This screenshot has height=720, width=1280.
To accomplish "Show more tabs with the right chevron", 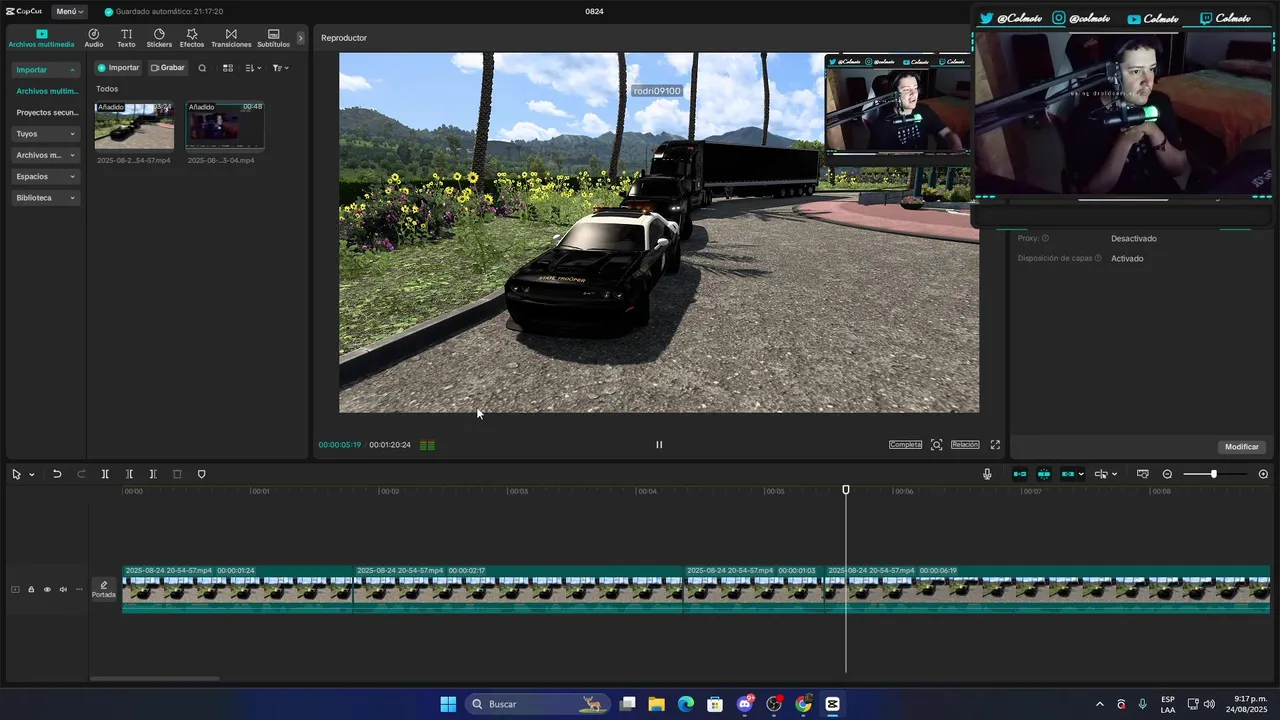I will (300, 38).
